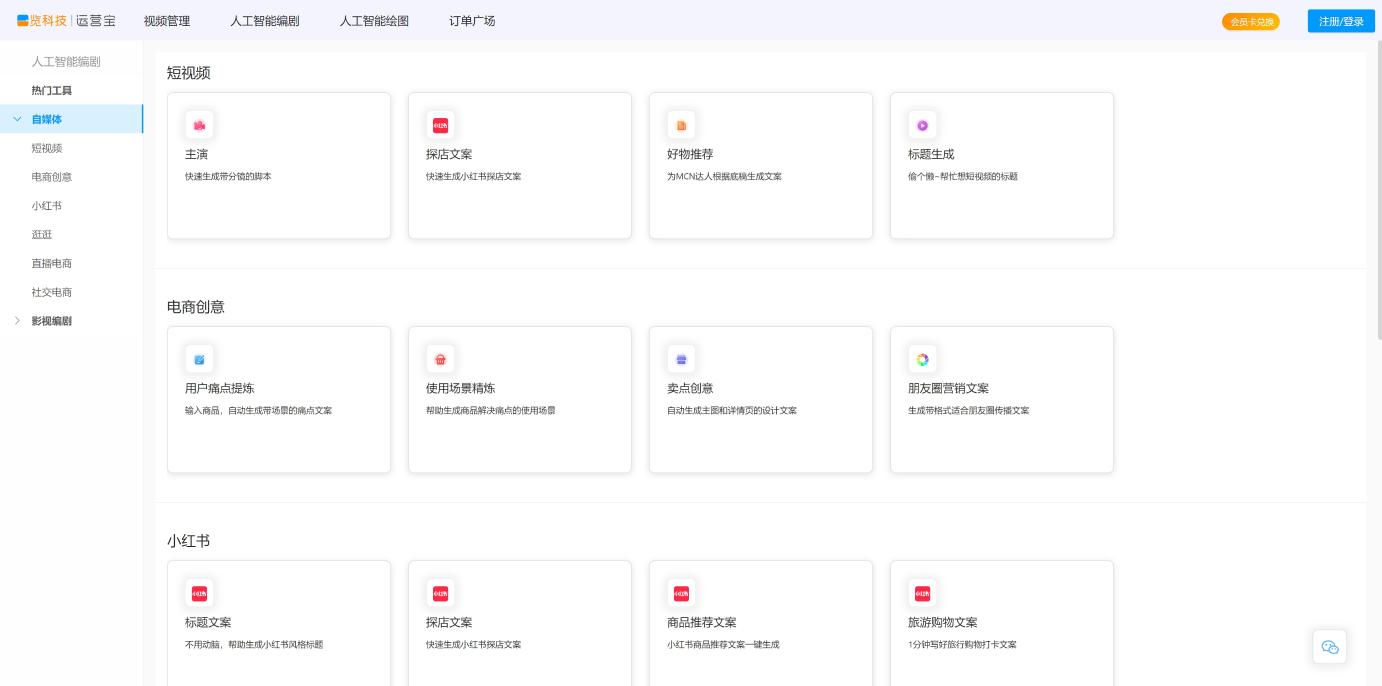
Task: Click the text 快速生成带分镜的脚本
Action: tap(228, 176)
